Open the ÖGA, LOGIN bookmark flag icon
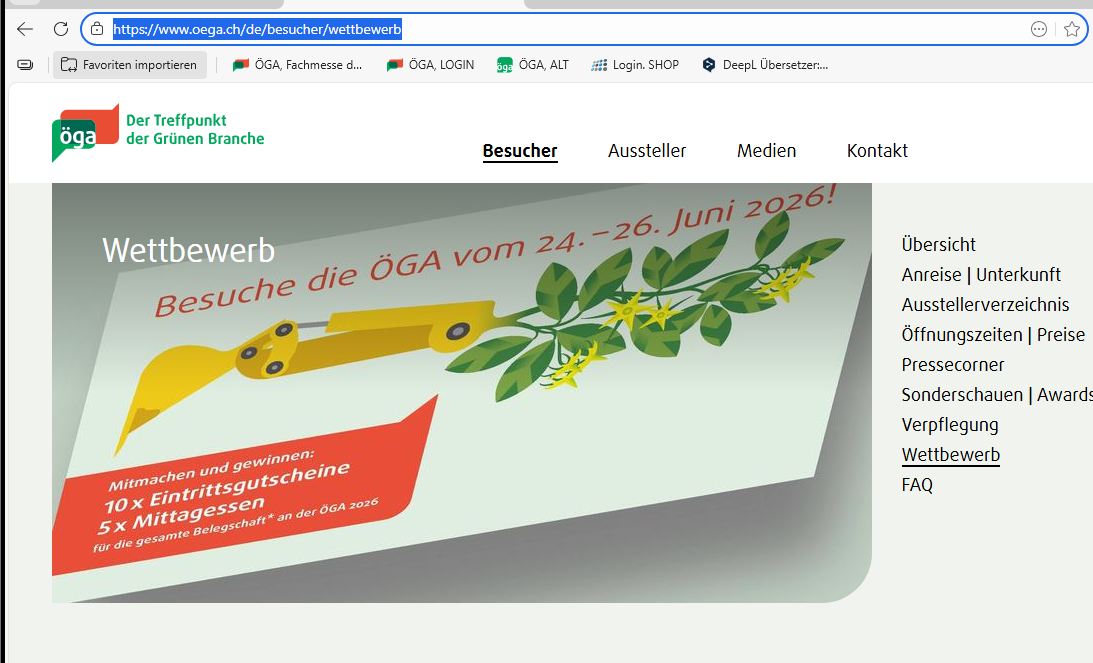 (x=396, y=64)
